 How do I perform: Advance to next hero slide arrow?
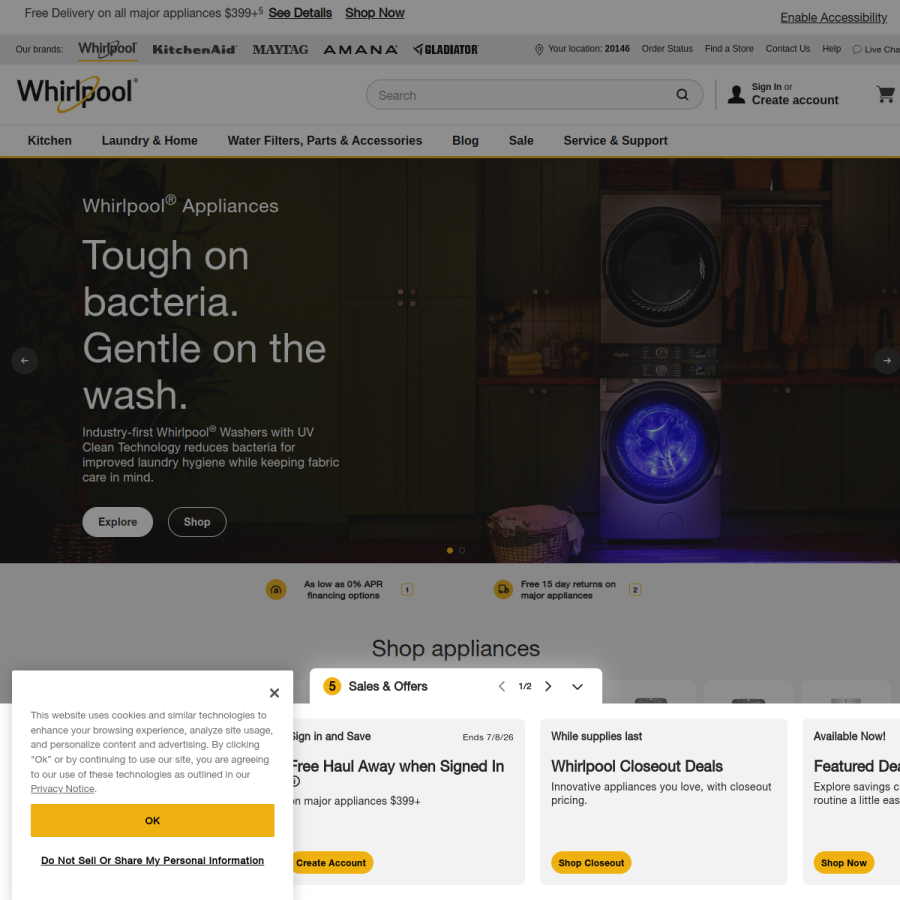point(887,360)
